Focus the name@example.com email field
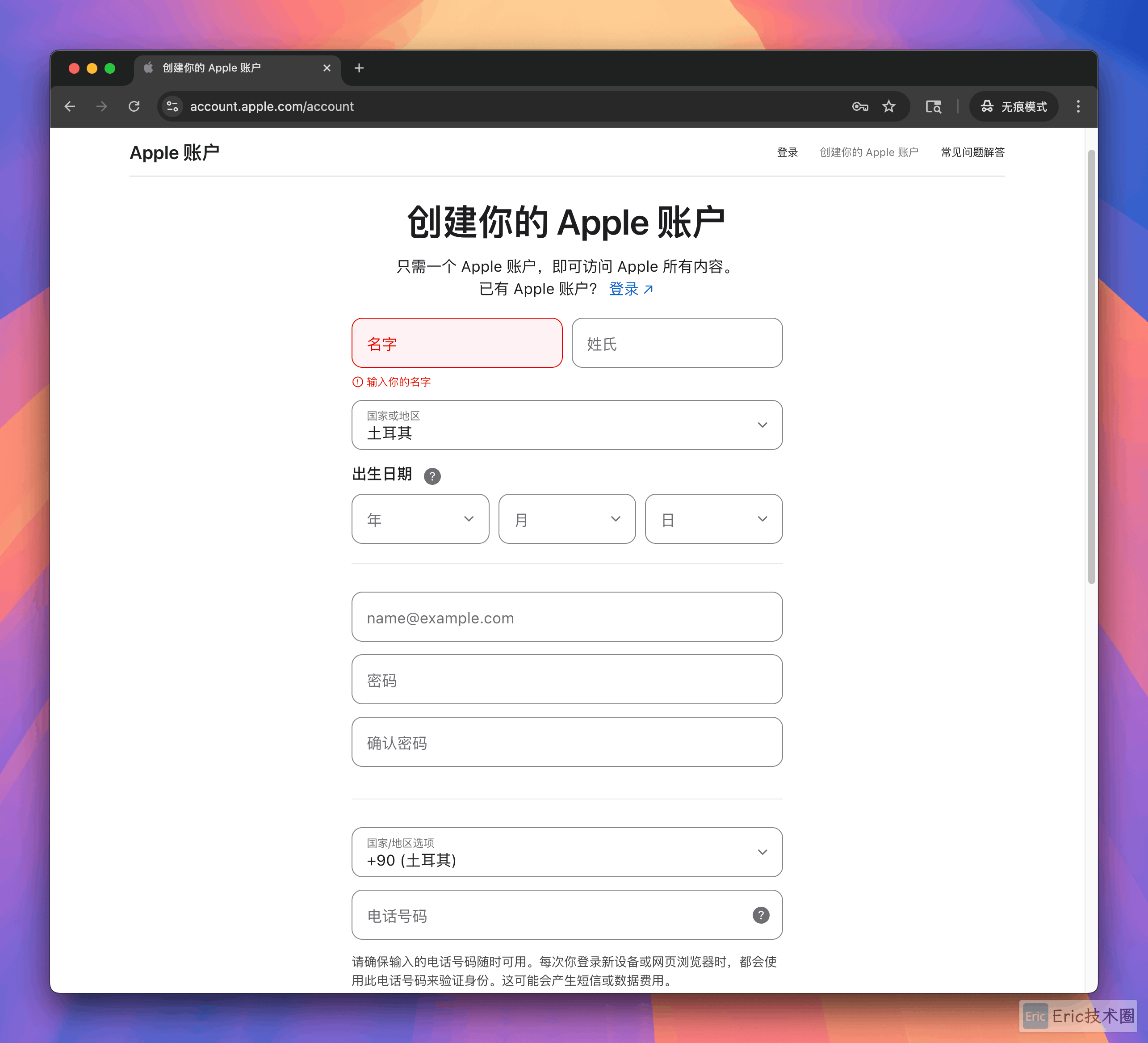This screenshot has width=1148, height=1043. 567,617
